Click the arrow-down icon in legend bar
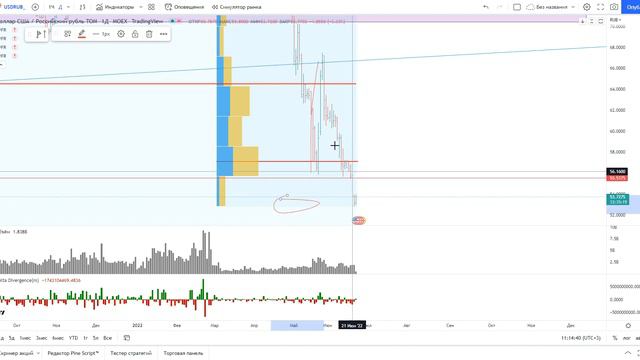The image size is (640, 360). [582, 21]
